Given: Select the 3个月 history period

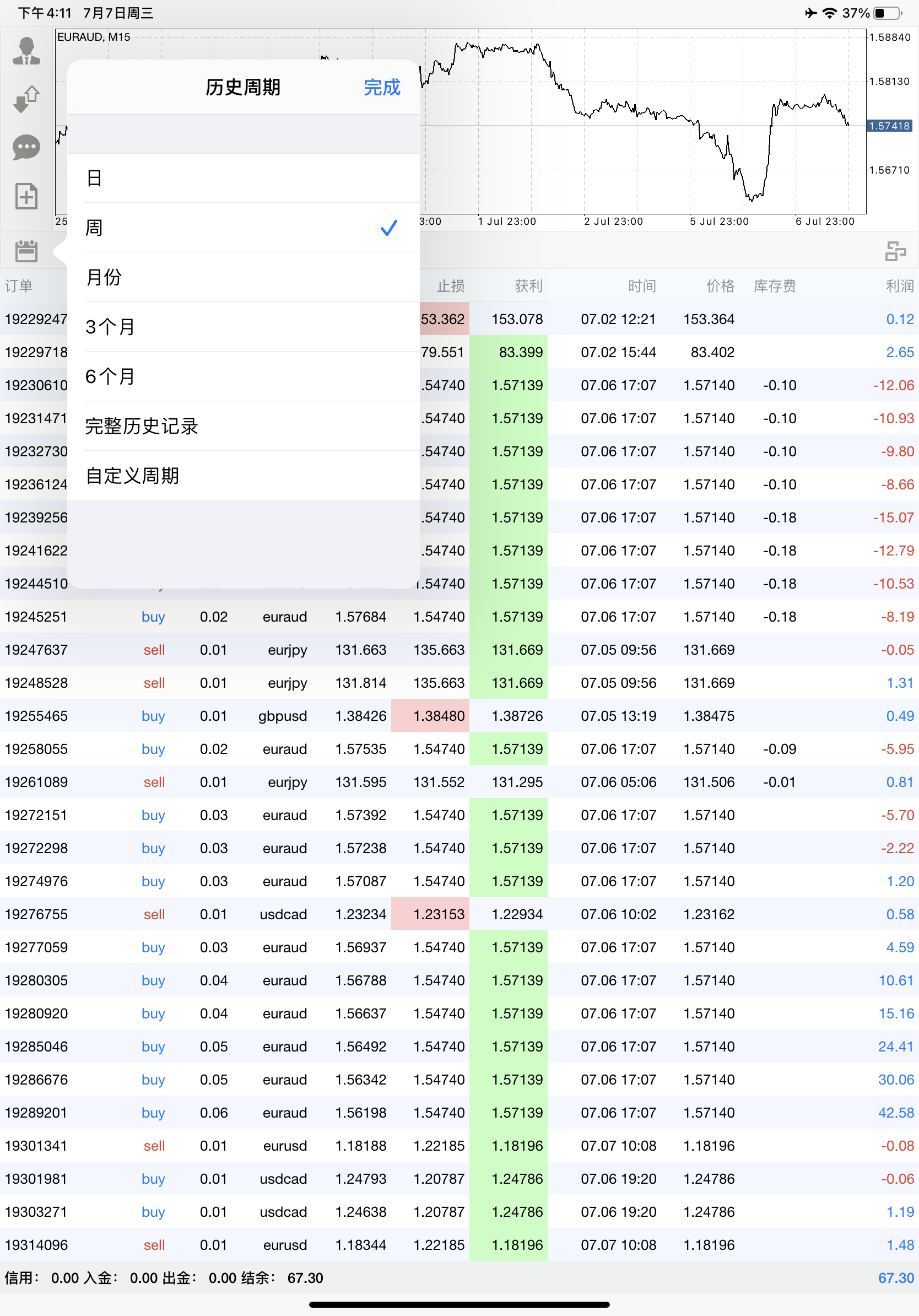Looking at the screenshot, I should [x=110, y=327].
